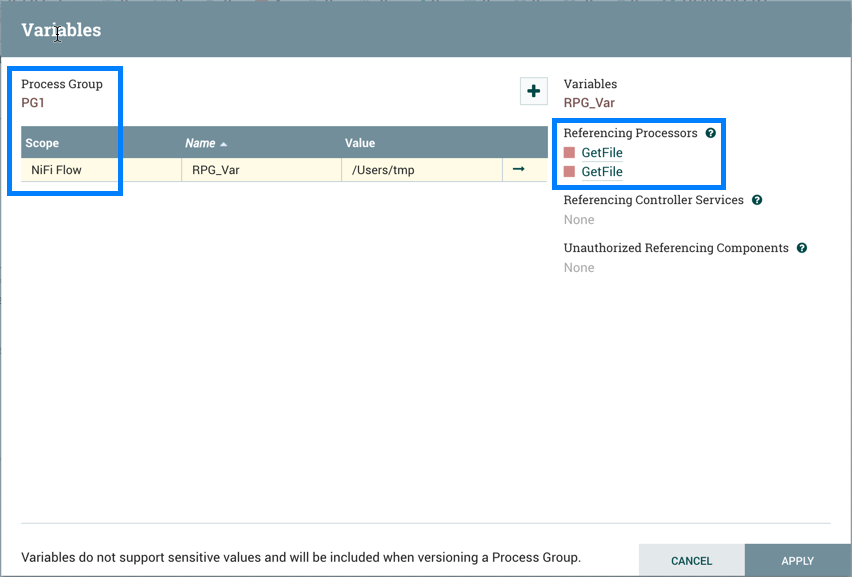Click the help icon beside Unauthorized Referencing Components
The height and width of the screenshot is (577, 852).
[802, 248]
